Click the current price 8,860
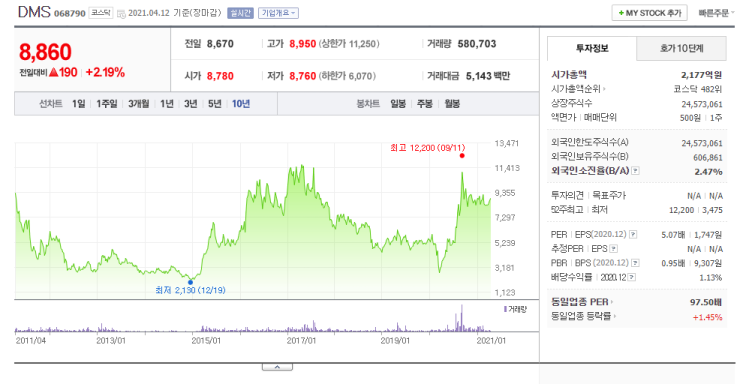This screenshot has width=743, height=384. click(45, 52)
